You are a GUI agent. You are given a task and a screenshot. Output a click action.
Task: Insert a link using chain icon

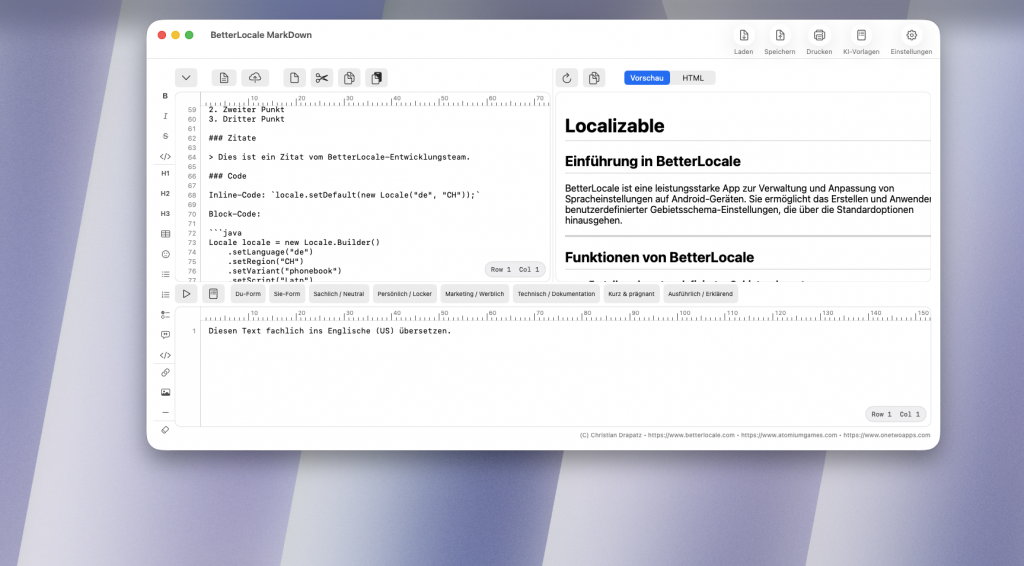[165, 372]
